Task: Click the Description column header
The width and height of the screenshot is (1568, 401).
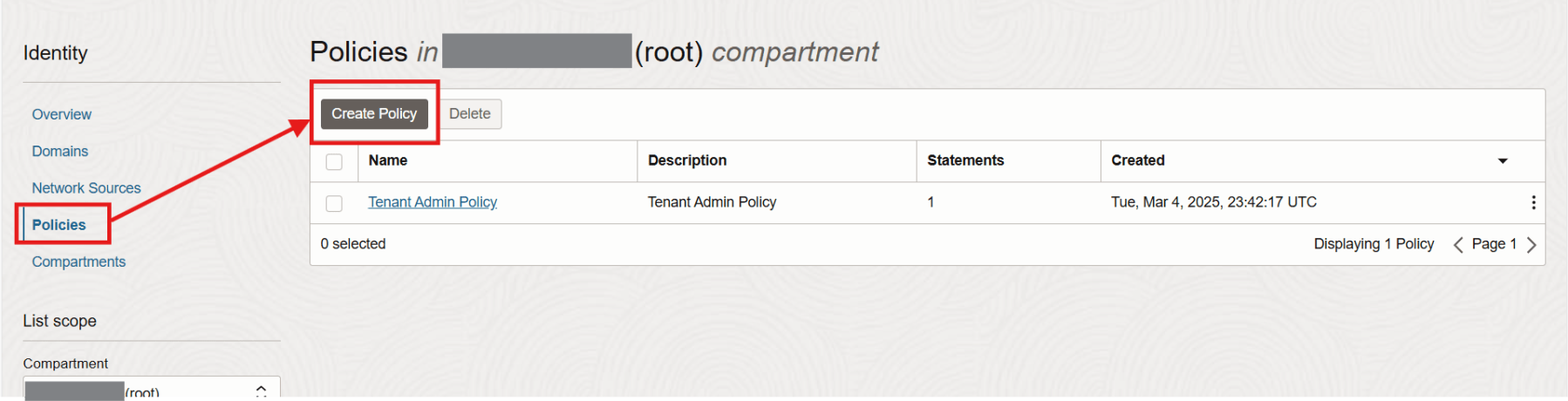Action: tap(687, 160)
